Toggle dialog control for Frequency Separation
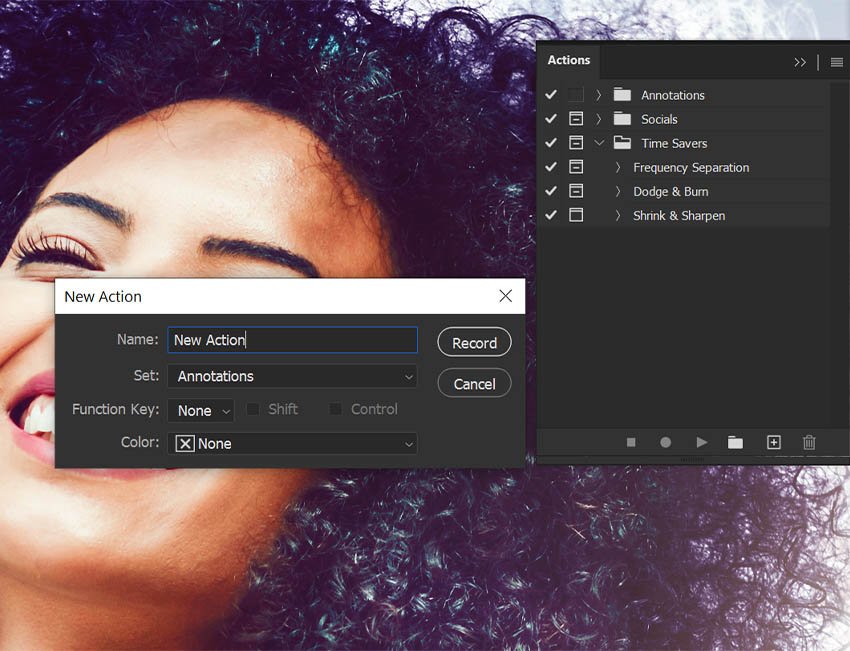Screen dimensions: 850x651 tap(576, 167)
